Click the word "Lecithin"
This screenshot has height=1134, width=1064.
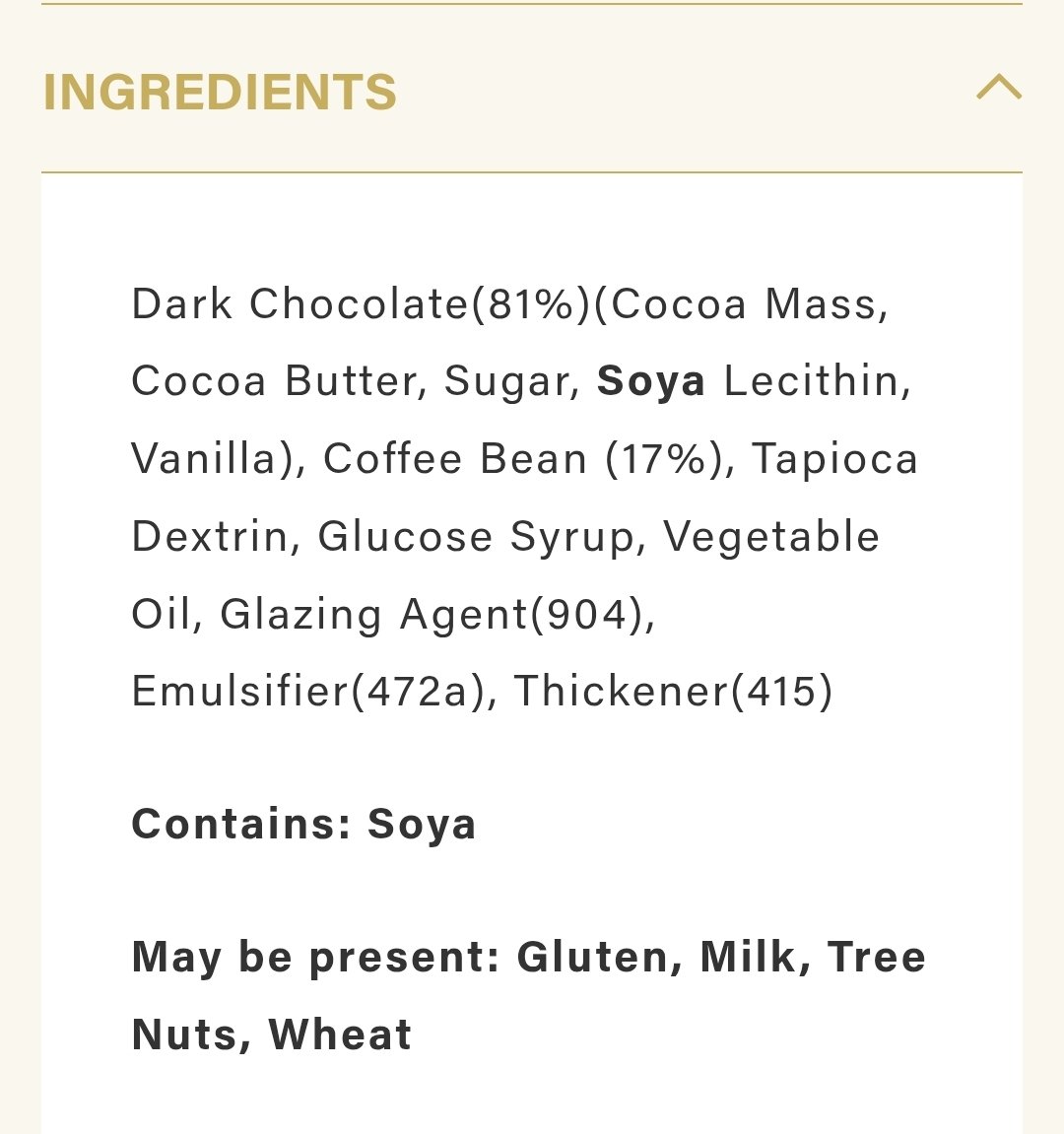point(812,381)
